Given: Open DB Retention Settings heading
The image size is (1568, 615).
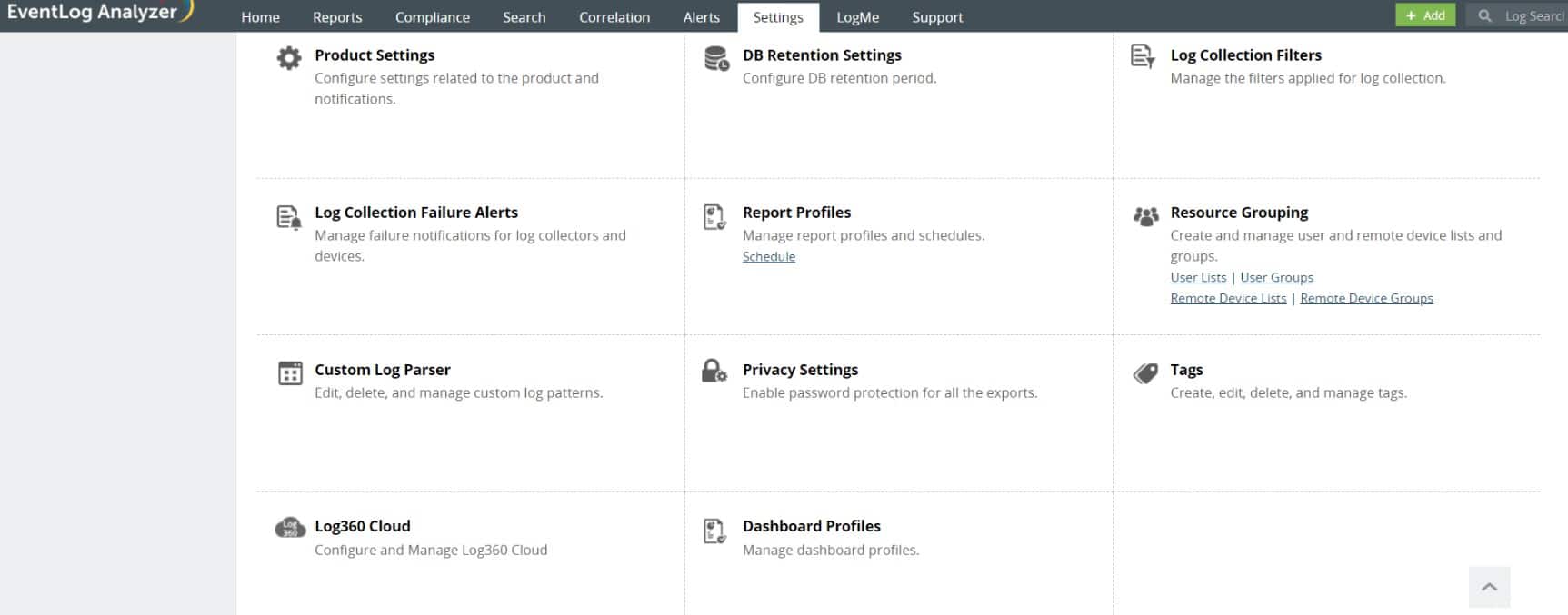Looking at the screenshot, I should 822,55.
